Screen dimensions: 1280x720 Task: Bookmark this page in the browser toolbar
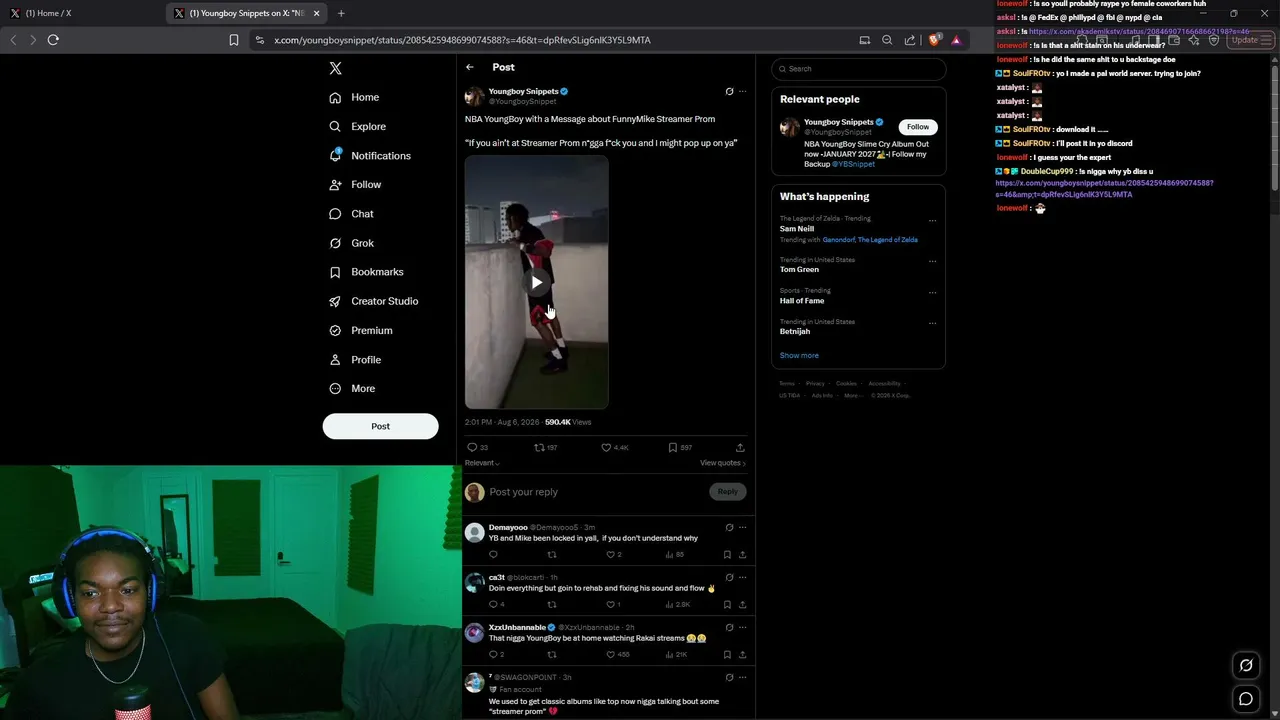(x=234, y=40)
